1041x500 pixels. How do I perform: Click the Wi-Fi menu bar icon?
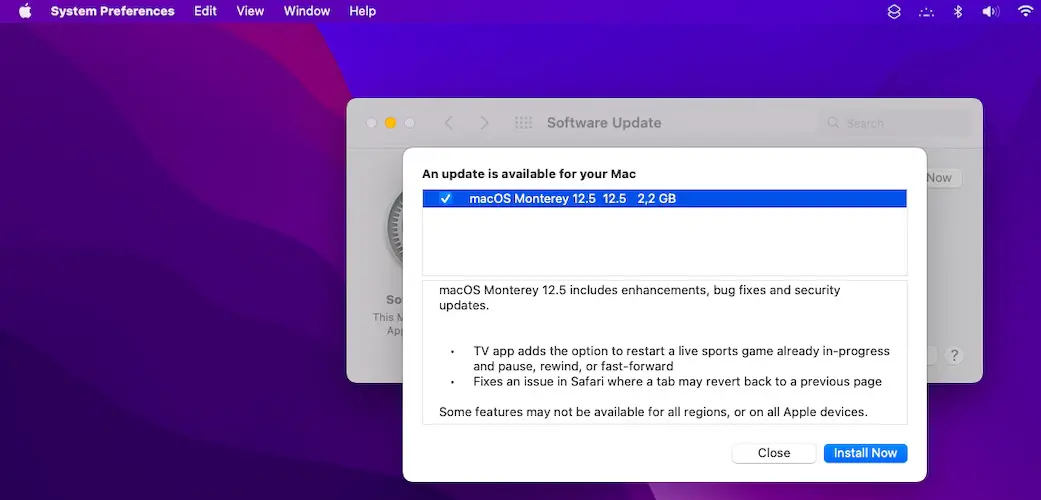[1025, 11]
